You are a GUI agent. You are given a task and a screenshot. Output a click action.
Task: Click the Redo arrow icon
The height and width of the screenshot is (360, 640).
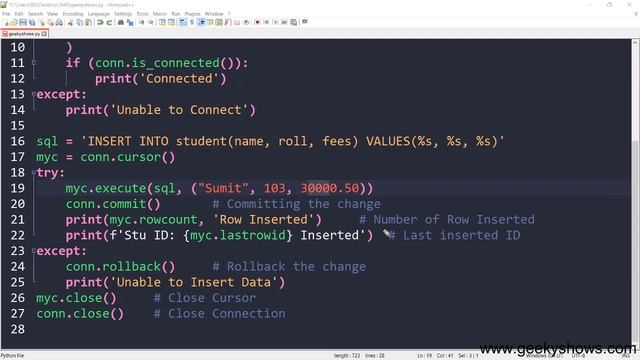coord(109,22)
